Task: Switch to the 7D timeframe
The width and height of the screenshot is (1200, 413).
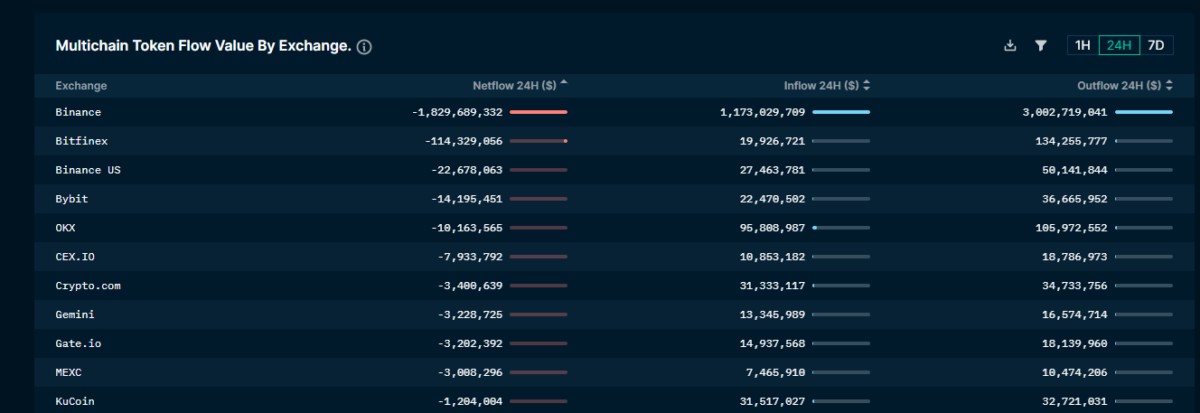Action: 1156,45
